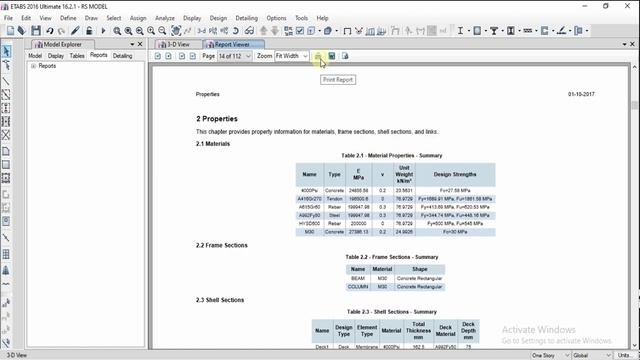This screenshot has height=360, width=640.
Task: Click the Units button in status bar
Action: click(623, 356)
